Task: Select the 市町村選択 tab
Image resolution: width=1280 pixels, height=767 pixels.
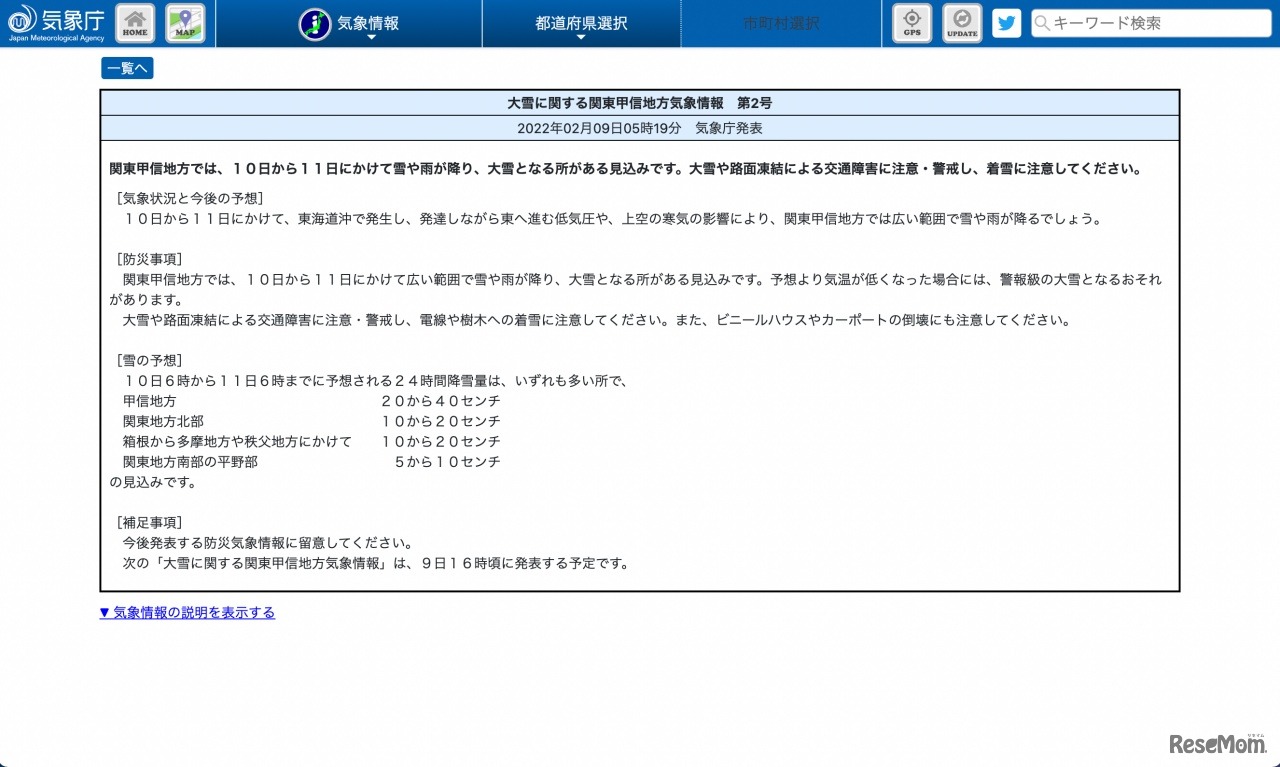Action: coord(781,23)
